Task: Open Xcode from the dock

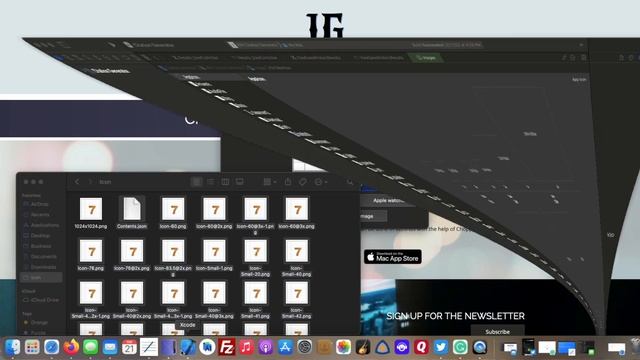Action: click(188, 347)
